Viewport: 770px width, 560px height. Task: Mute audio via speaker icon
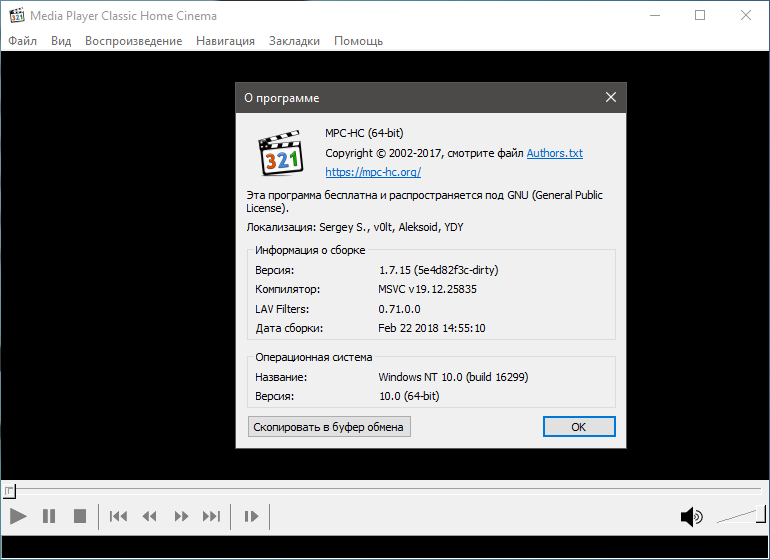tap(691, 517)
